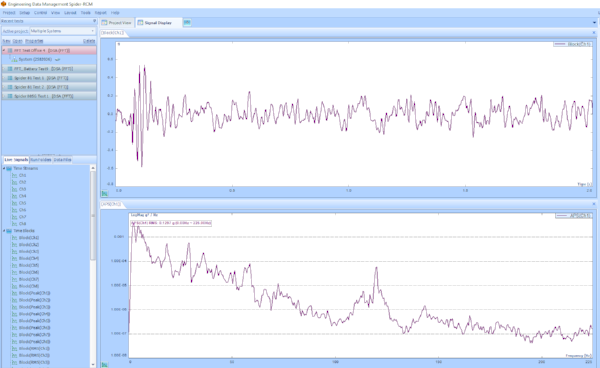Open the Control menu
600x368 pixels.
(41, 13)
